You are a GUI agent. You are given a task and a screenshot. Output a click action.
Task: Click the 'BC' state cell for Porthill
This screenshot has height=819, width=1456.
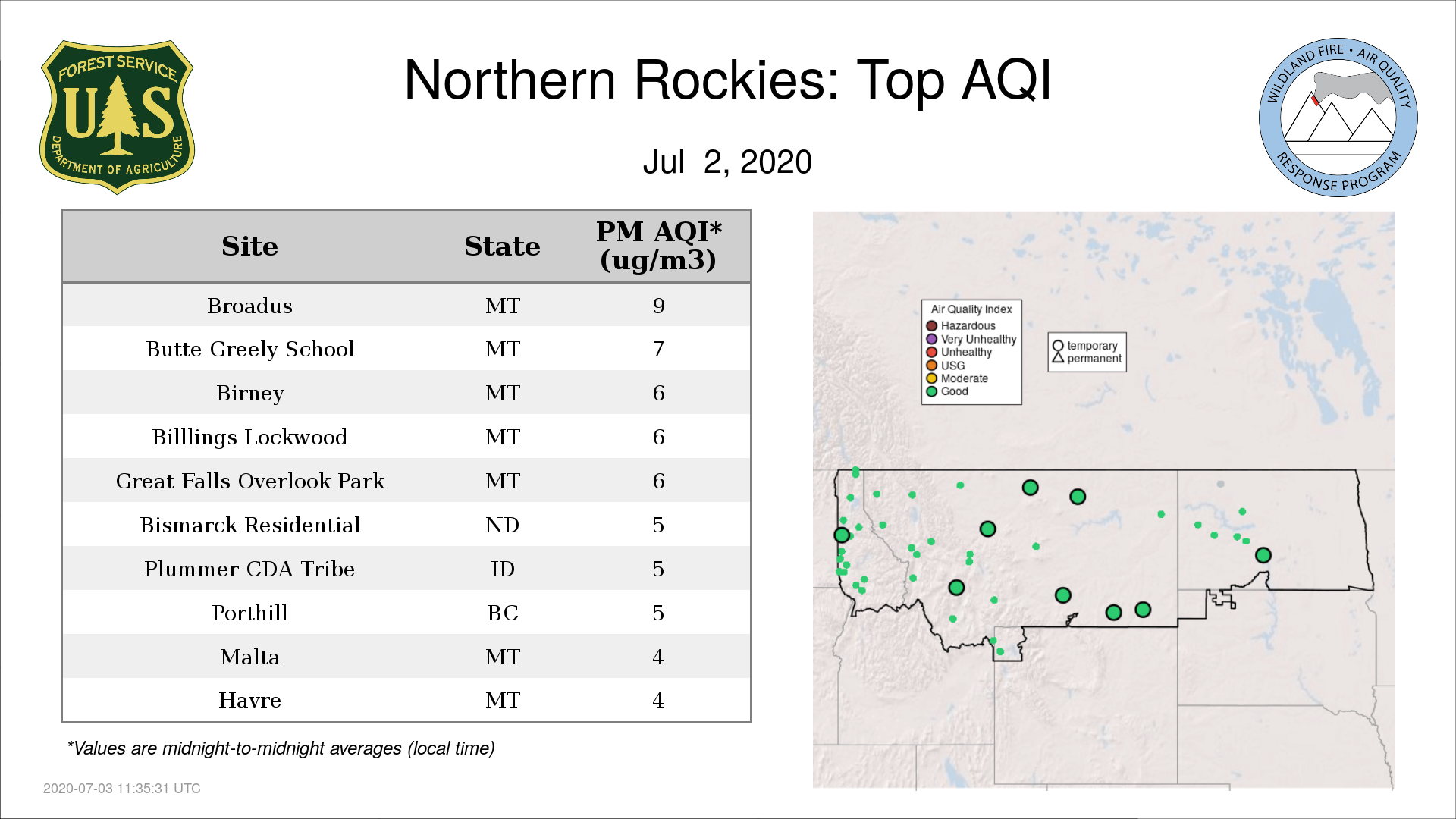(502, 613)
